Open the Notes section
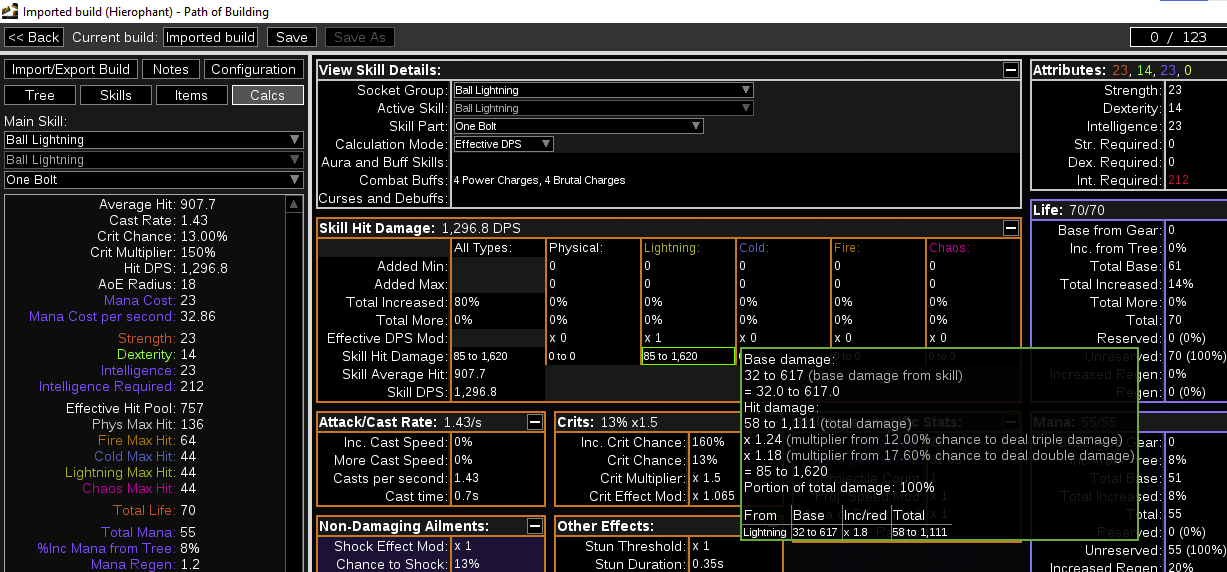Viewport: 1227px width, 572px height. point(171,69)
